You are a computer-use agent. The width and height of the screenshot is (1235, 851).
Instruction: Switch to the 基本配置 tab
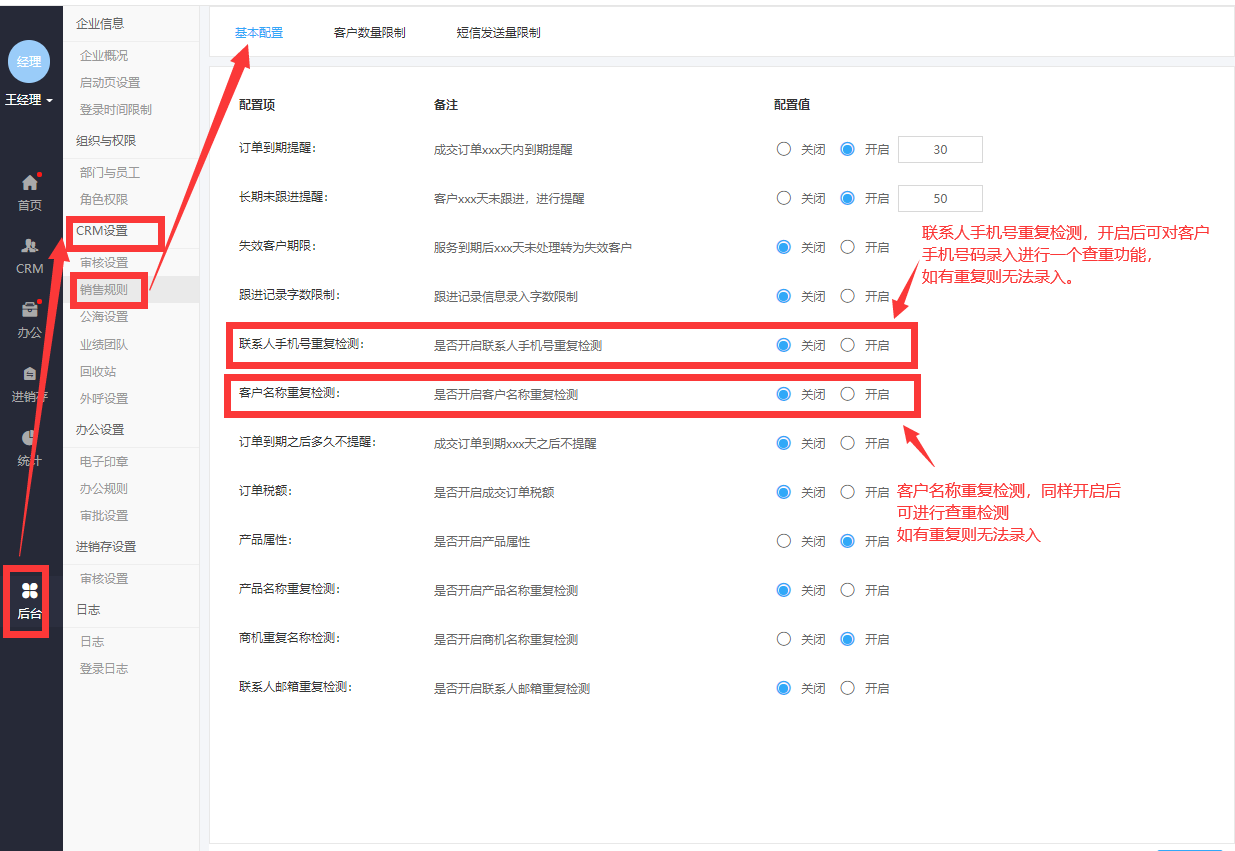pos(259,32)
